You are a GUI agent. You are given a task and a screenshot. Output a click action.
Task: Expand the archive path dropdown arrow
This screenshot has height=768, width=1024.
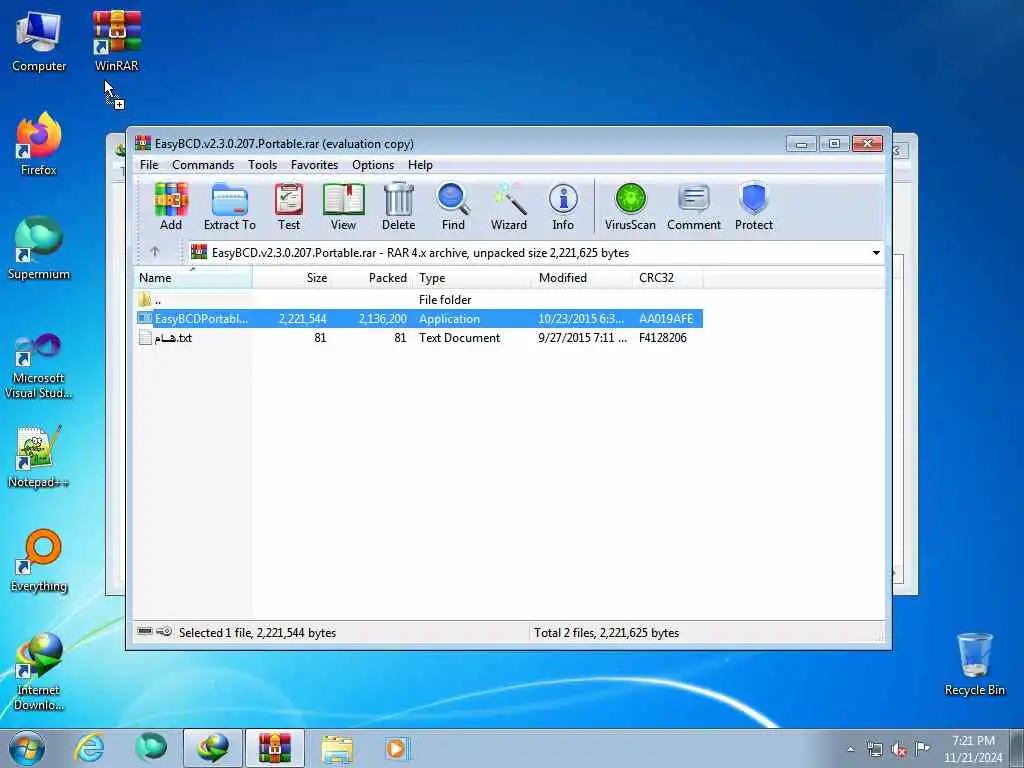[876, 253]
